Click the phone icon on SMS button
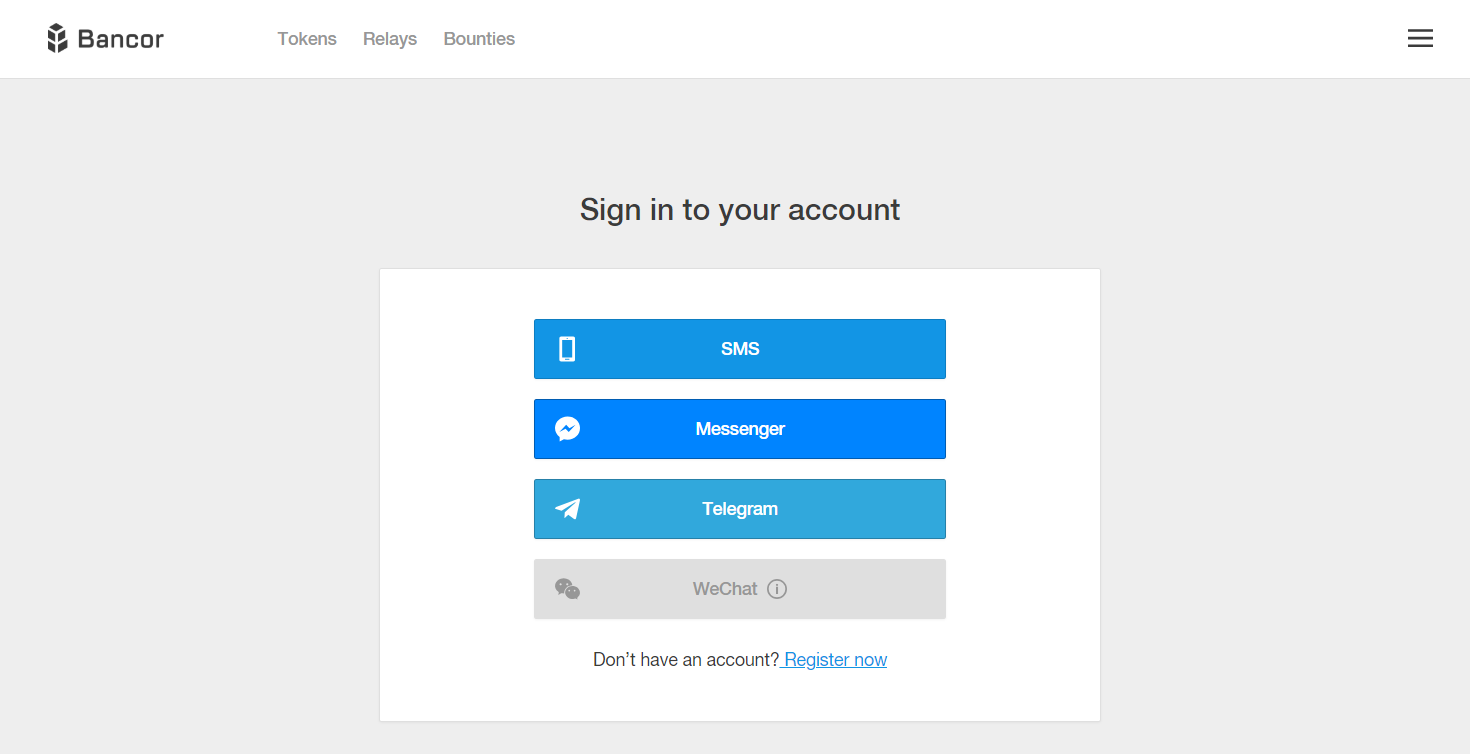 pyautogui.click(x=567, y=349)
